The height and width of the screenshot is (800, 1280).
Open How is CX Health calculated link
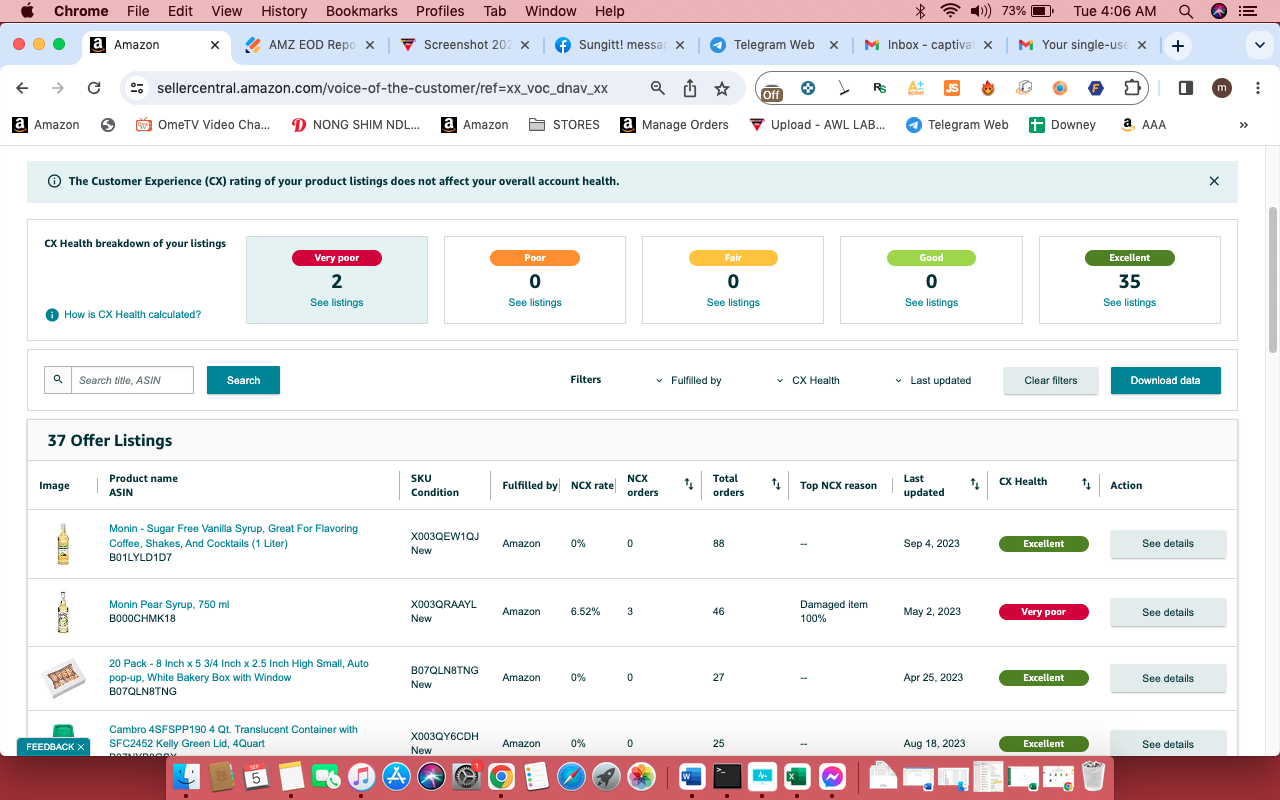[132, 314]
